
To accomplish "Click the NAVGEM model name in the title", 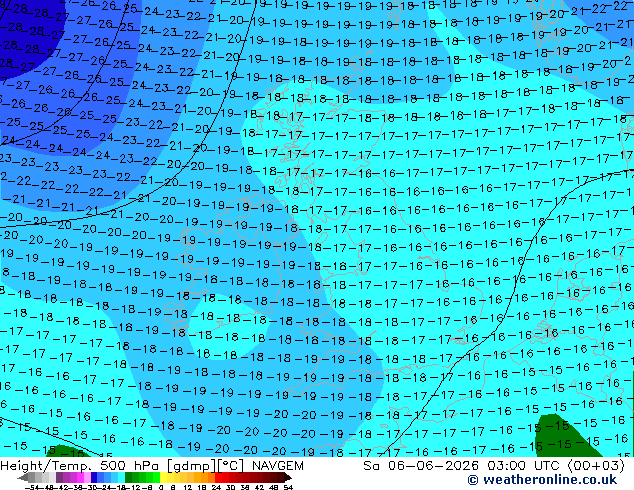I will (277, 466).
